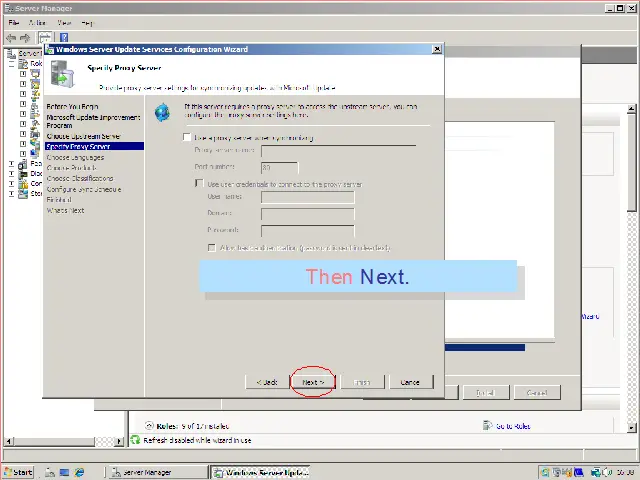Screen dimensions: 640x480
Task: Expand the Features tree node
Action: pos(11,164)
